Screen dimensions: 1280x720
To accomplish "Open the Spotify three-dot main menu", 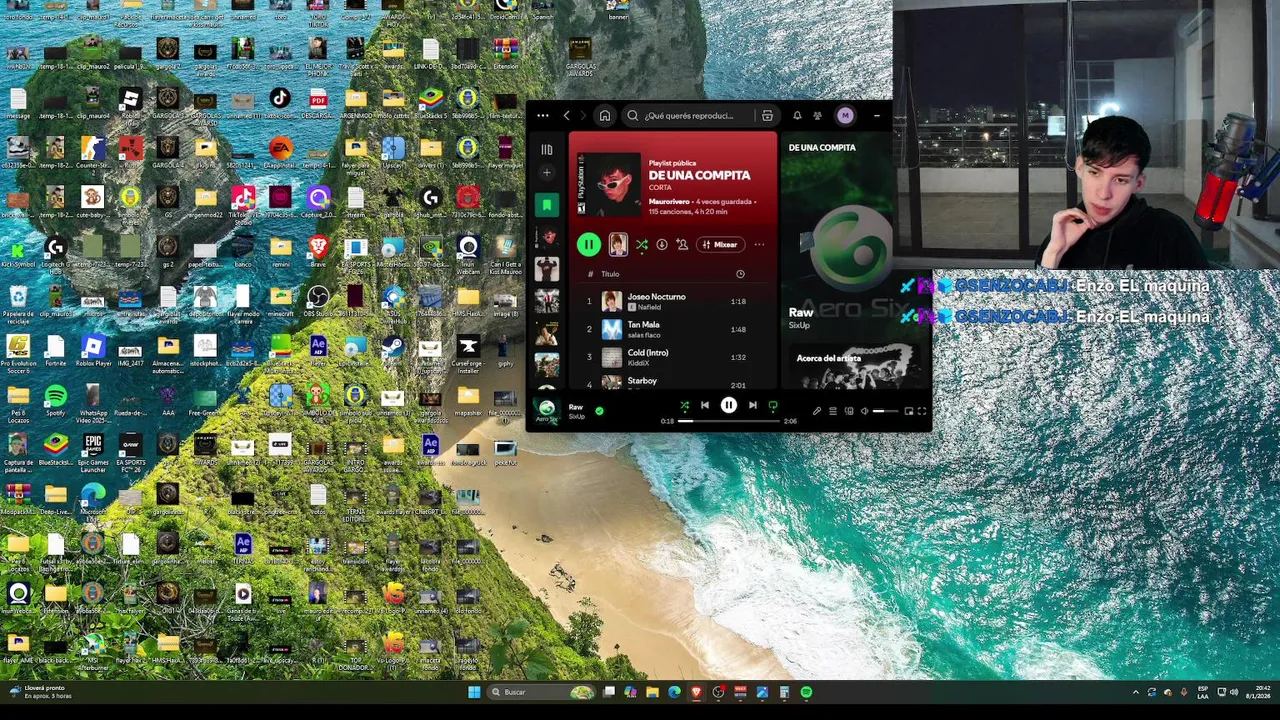I will [543, 116].
